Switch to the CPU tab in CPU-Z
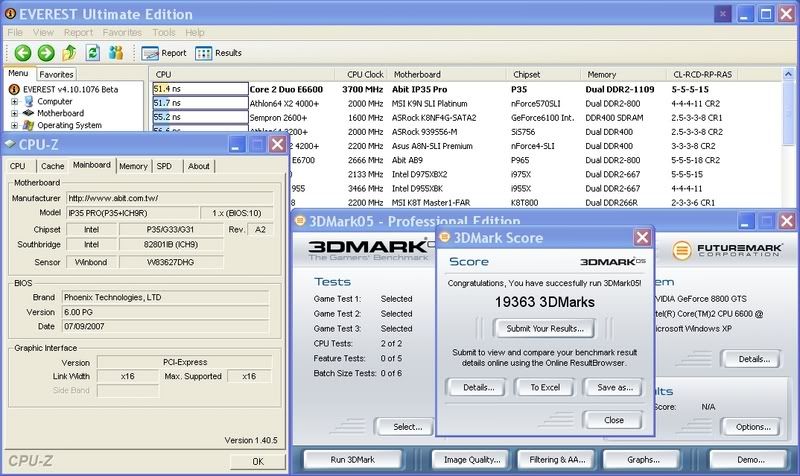 17,166
